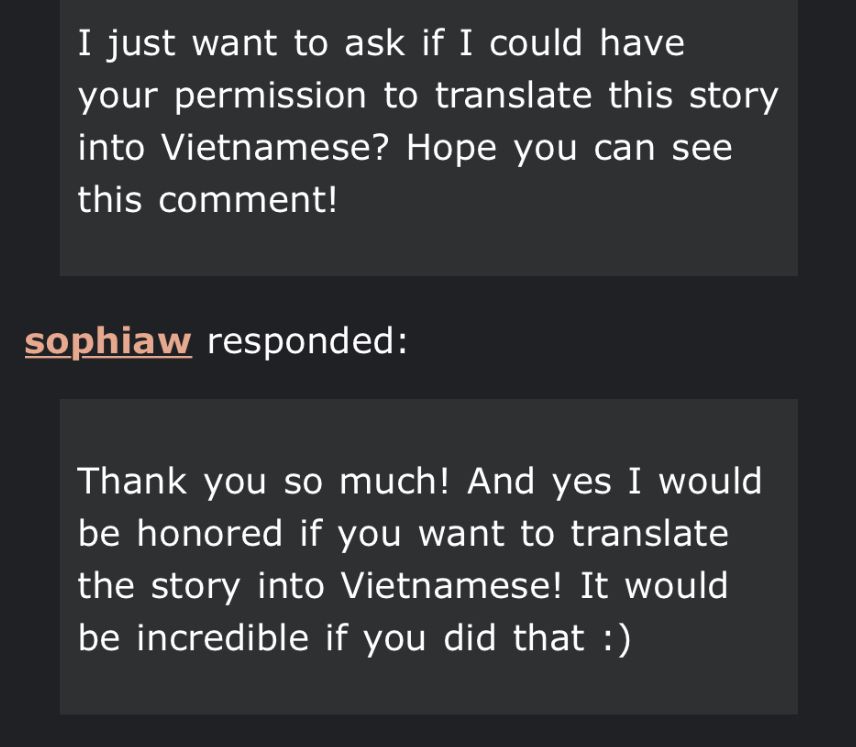Click the word 'honored' in the reply
This screenshot has width=856, height=747.
tap(210, 533)
